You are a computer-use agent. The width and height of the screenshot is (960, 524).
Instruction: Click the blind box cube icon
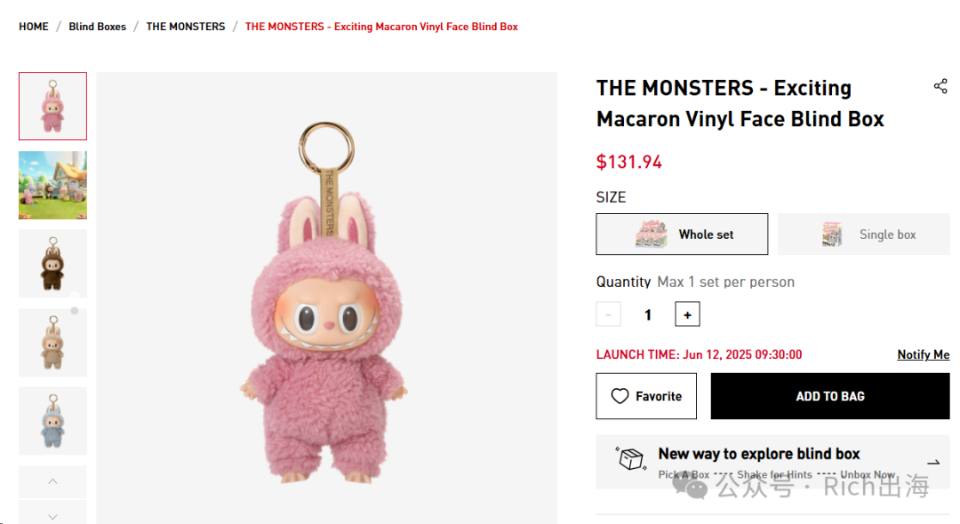pyautogui.click(x=631, y=458)
